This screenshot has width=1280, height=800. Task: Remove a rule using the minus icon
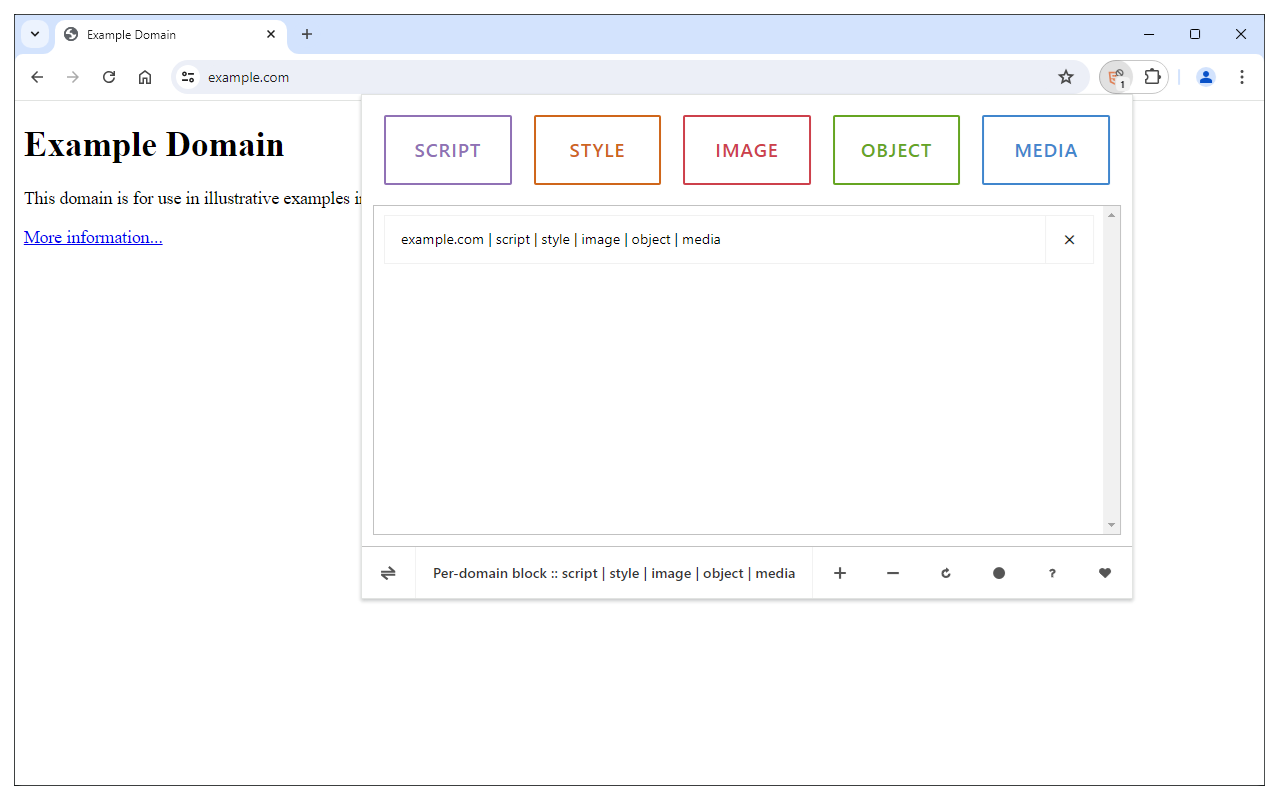click(x=892, y=572)
